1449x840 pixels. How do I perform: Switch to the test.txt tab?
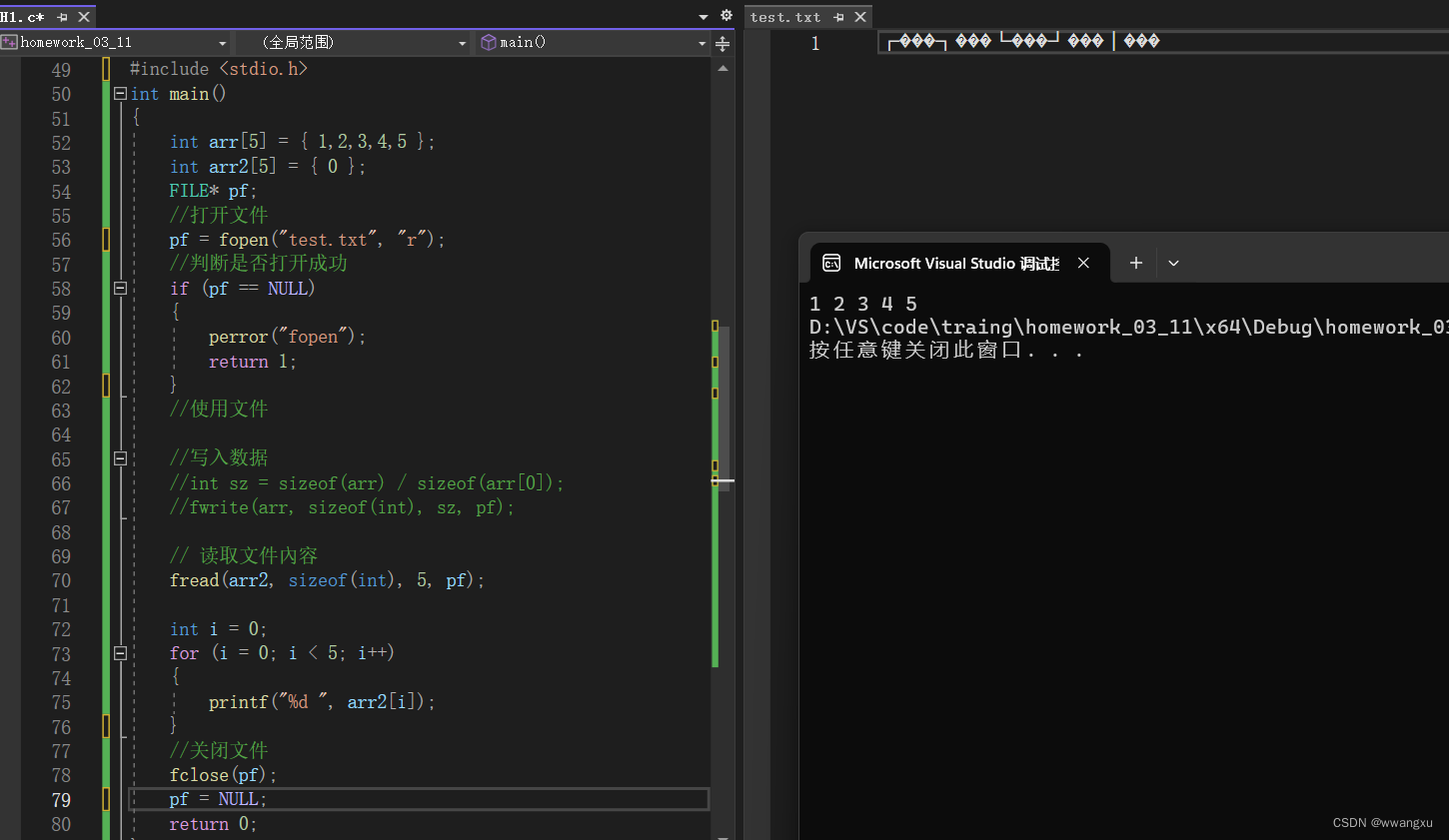785,17
